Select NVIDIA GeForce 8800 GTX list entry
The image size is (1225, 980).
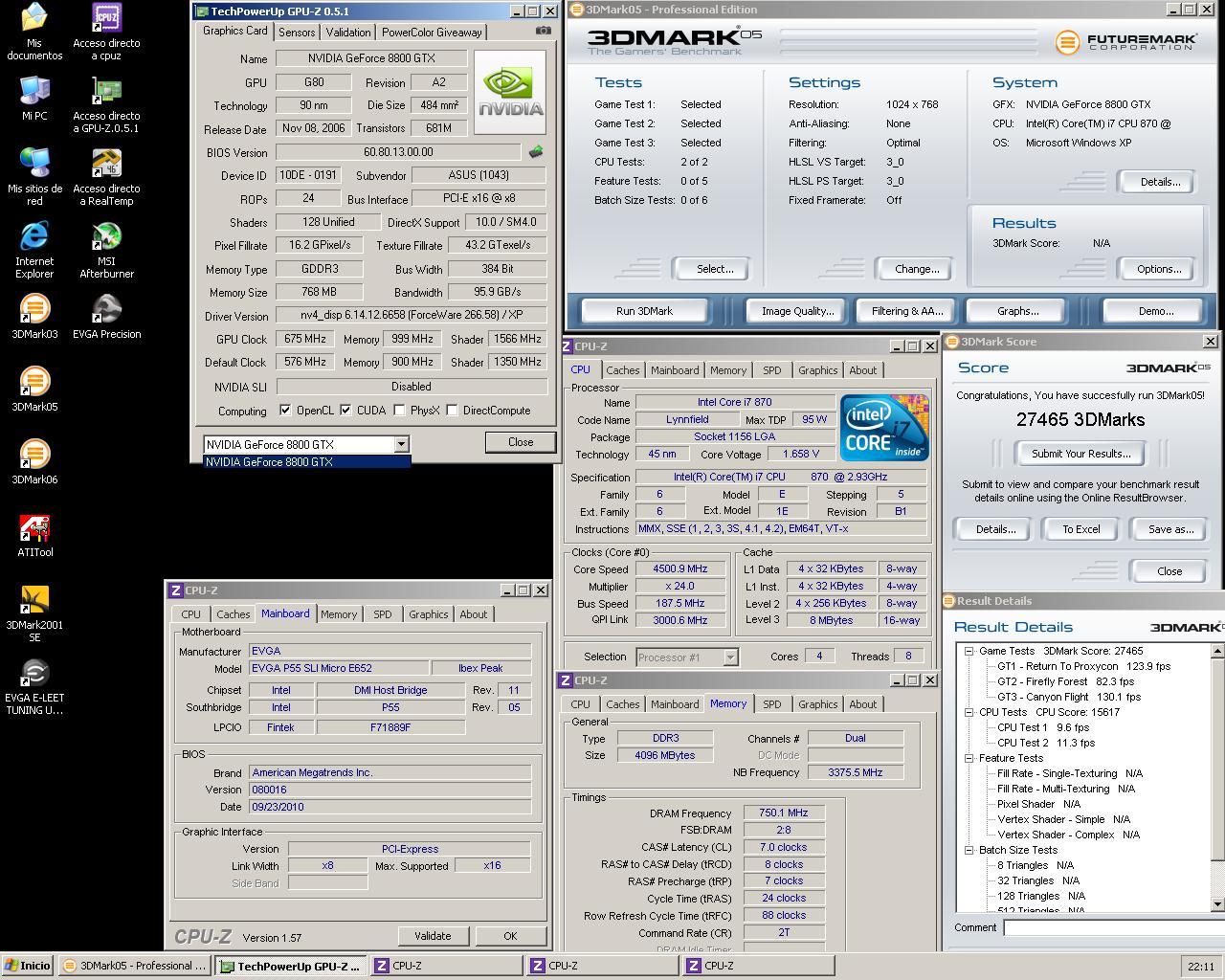pos(307,461)
